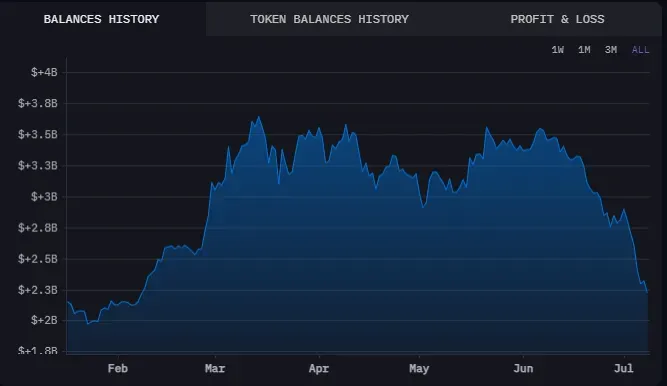Open the Token Balances History tab

329,19
